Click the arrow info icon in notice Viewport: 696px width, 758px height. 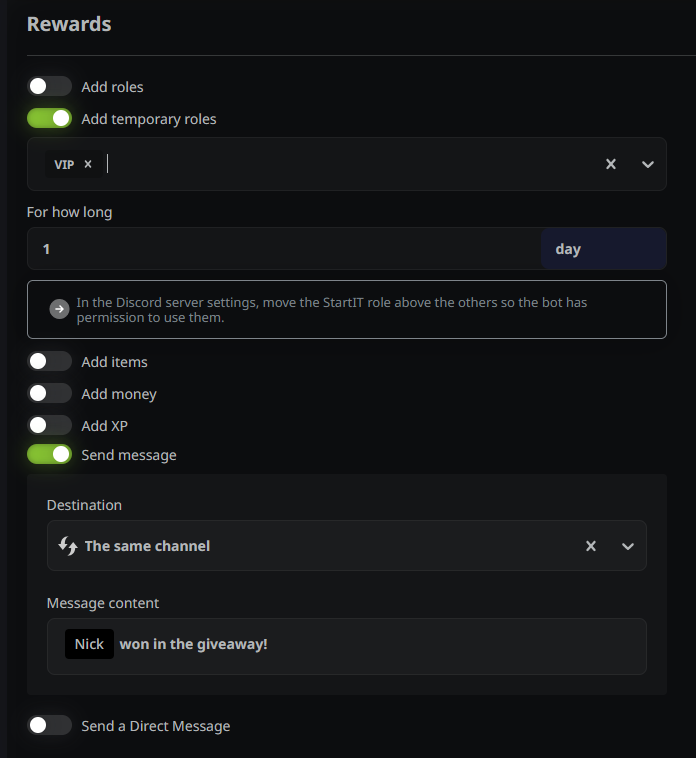coord(60,309)
